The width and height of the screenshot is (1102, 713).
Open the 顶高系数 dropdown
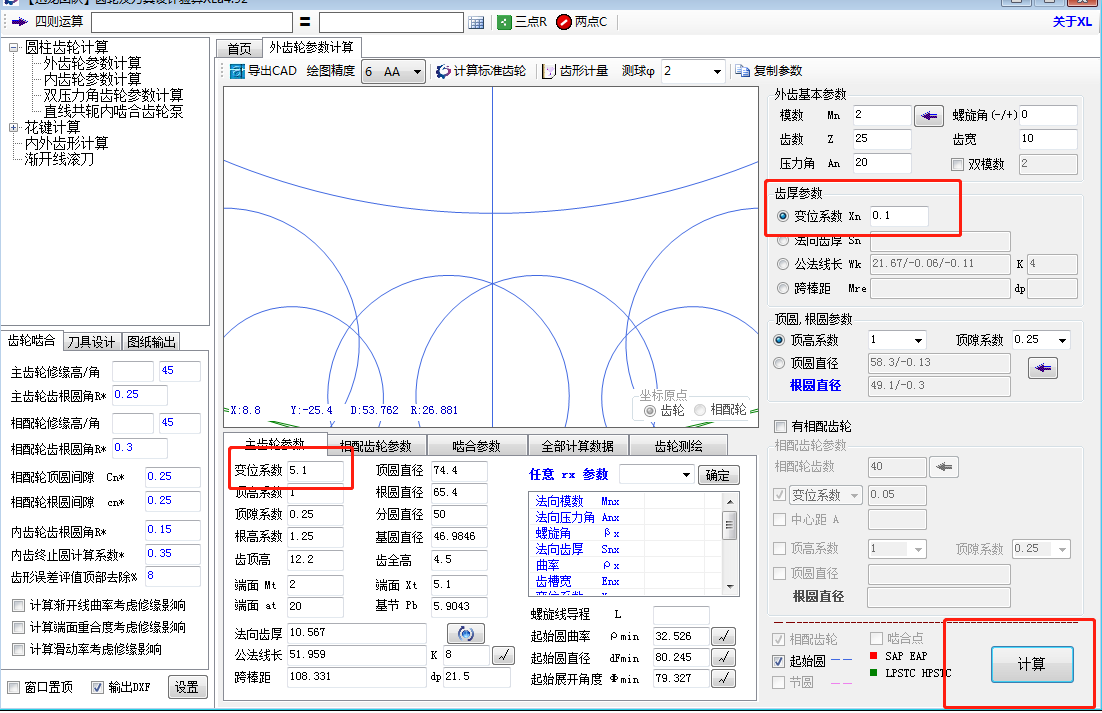(918, 341)
